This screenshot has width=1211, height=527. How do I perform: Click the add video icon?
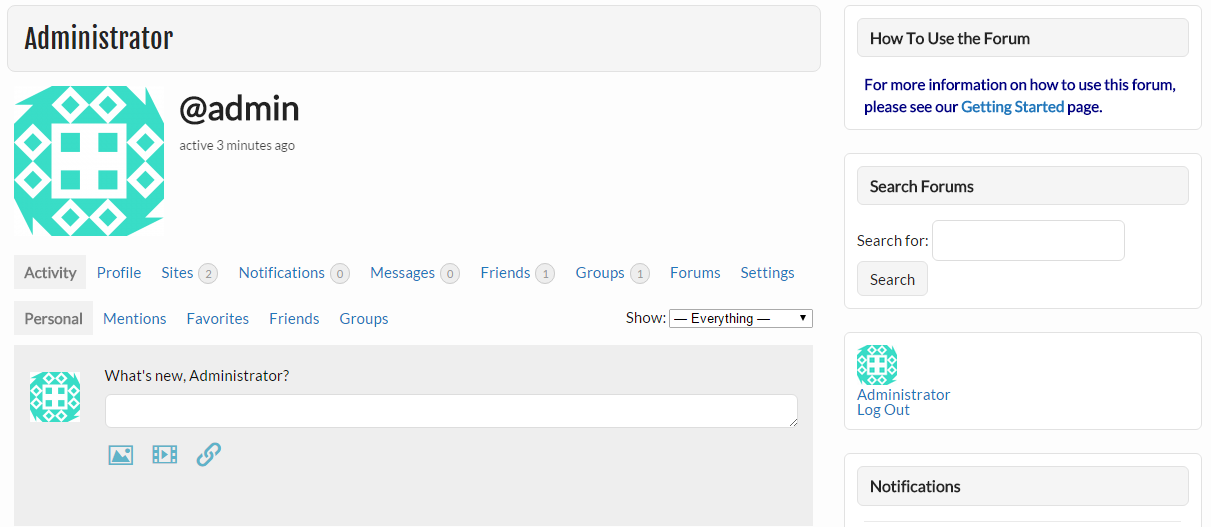(164, 455)
